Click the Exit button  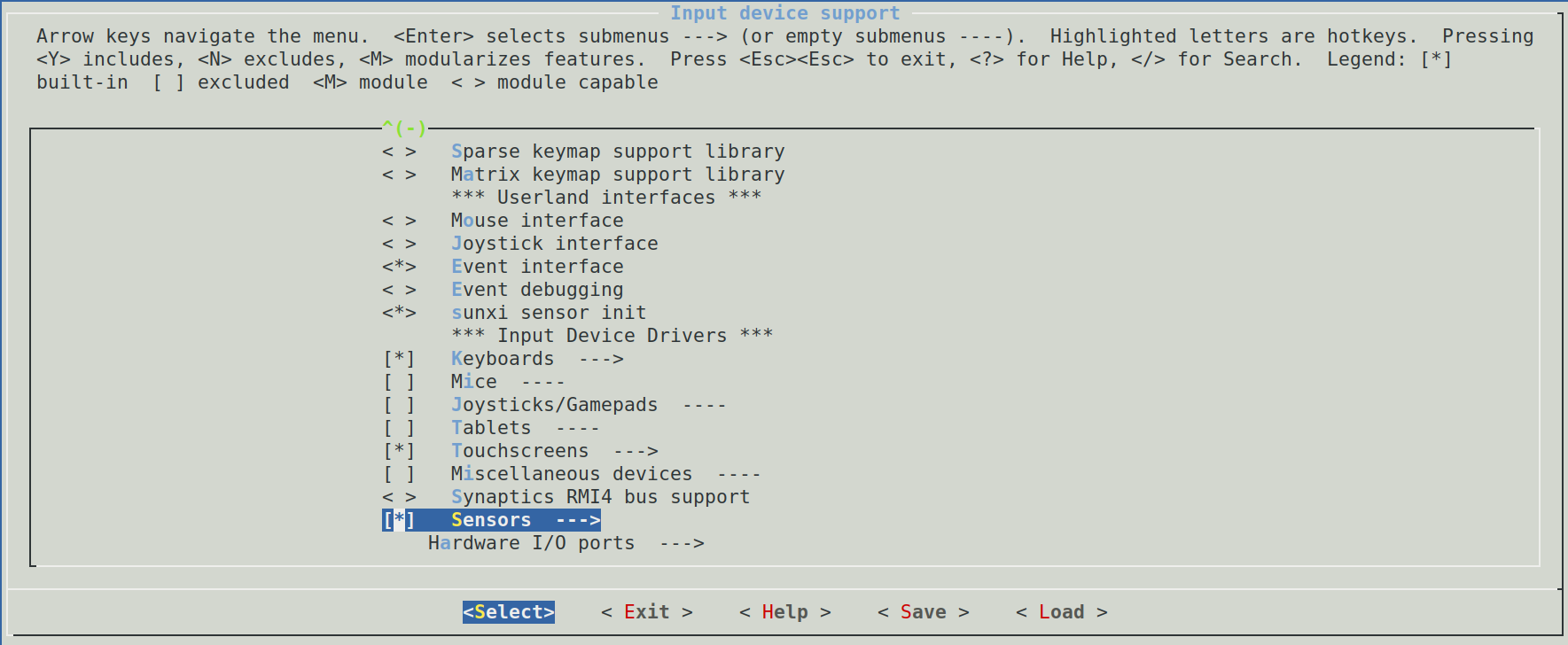coord(647,612)
